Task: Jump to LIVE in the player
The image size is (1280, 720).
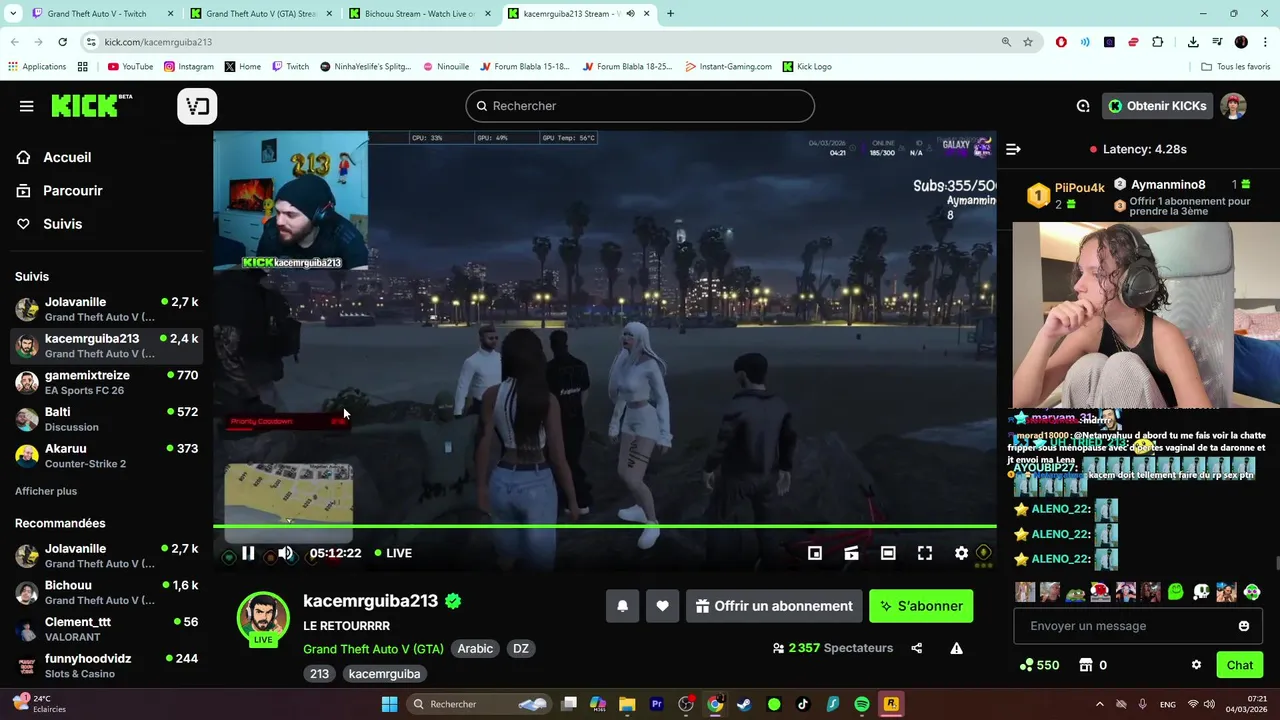Action: pyautogui.click(x=393, y=553)
